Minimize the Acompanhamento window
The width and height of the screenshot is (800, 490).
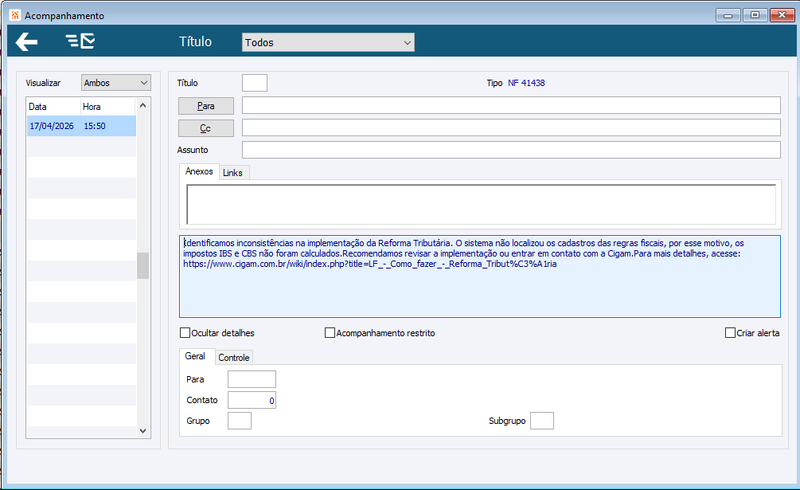coord(728,15)
